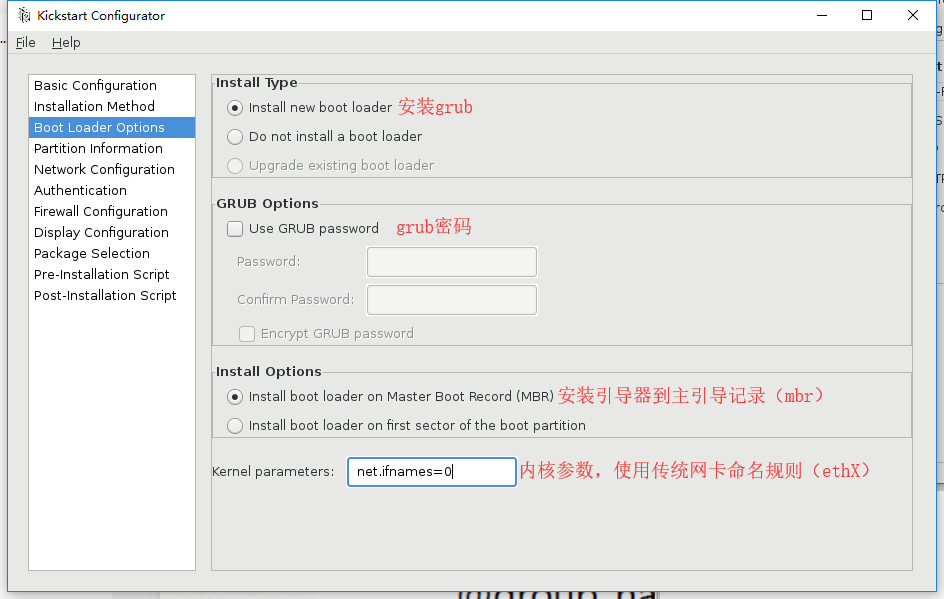944x599 pixels.
Task: Select Do not install a boot loader
Action: (235, 137)
